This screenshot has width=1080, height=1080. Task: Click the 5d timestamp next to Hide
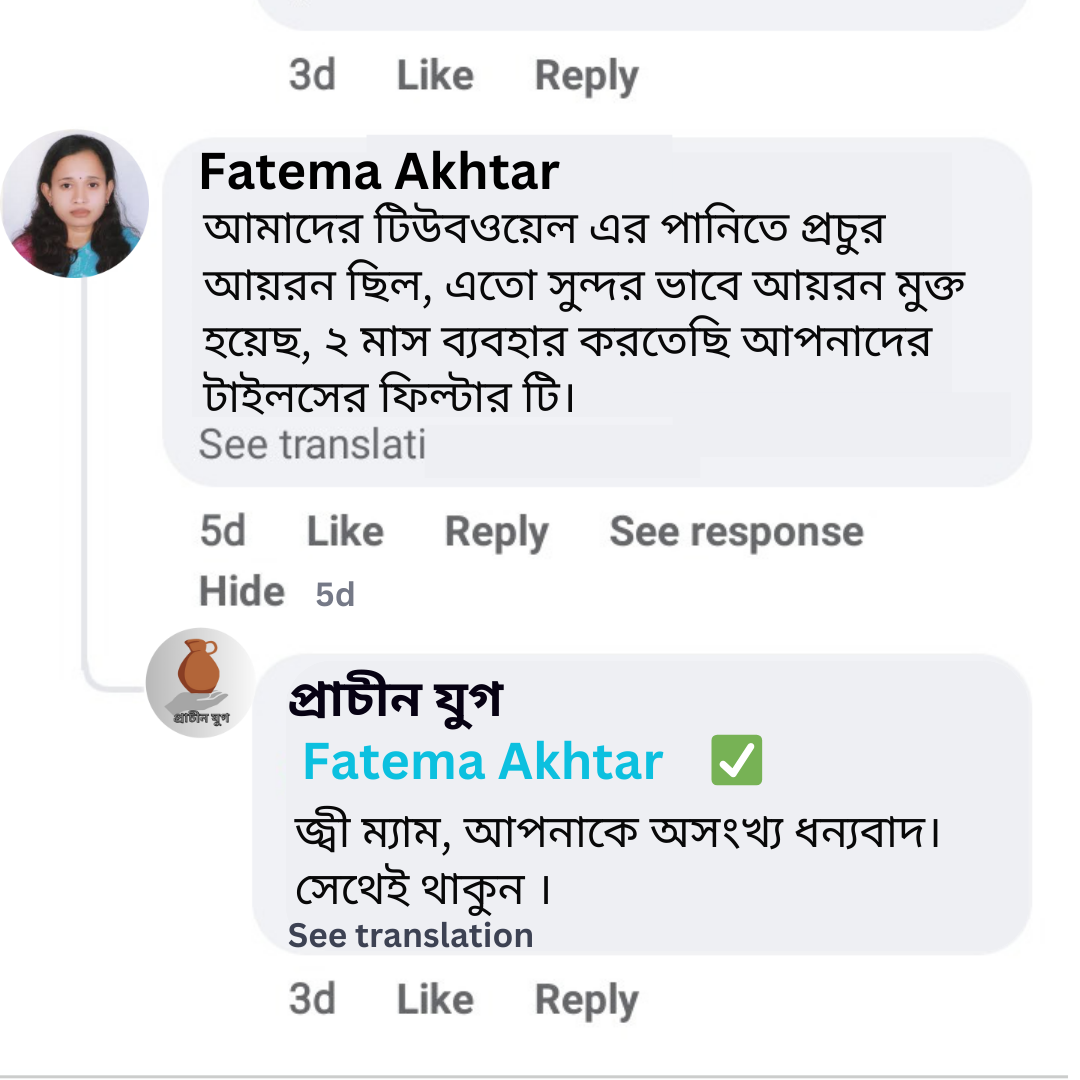333,593
